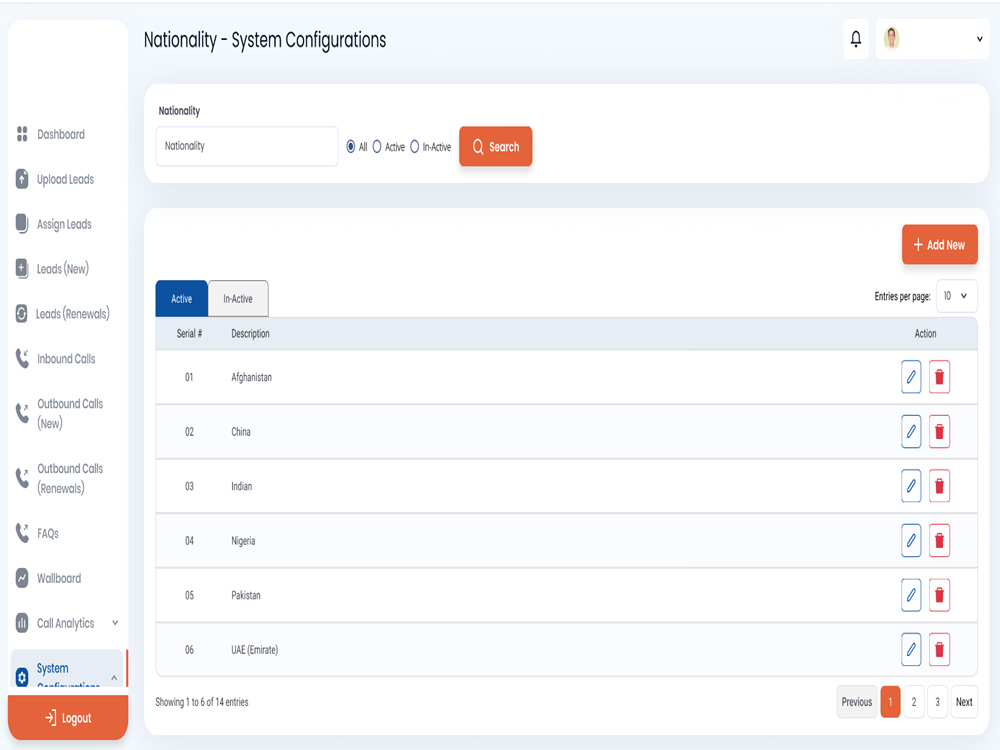The width and height of the screenshot is (1000, 750).
Task: Edit the Indian entry
Action: tap(911, 486)
